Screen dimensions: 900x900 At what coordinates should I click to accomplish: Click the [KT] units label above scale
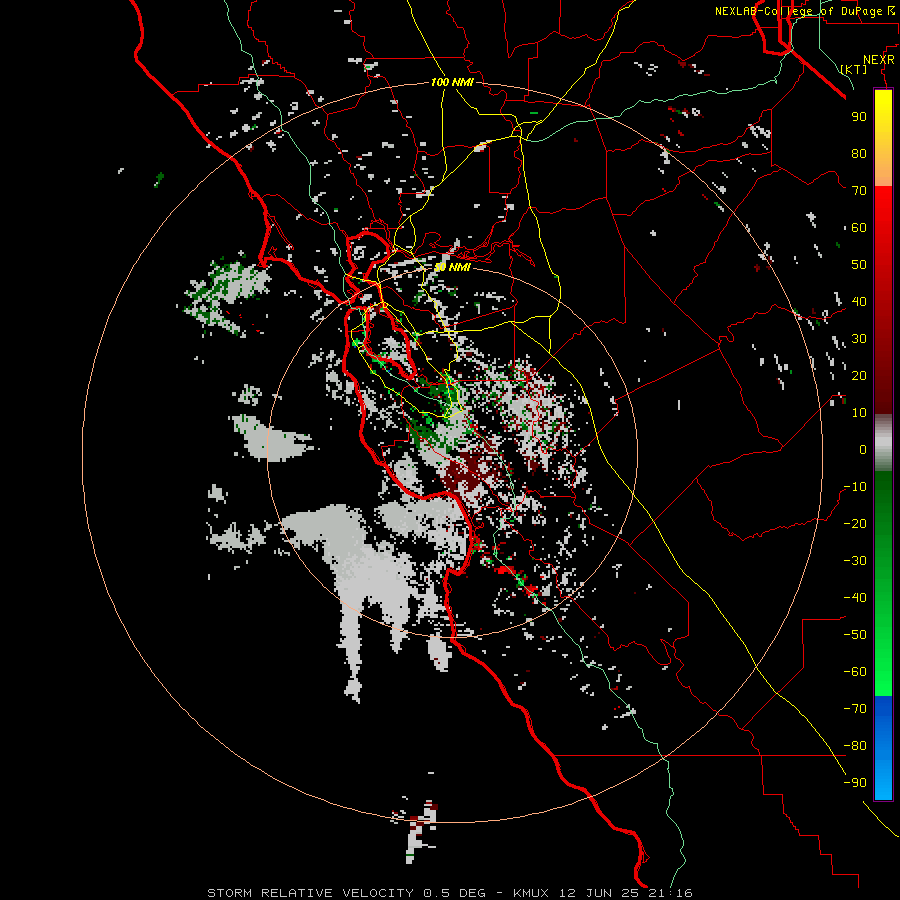click(x=853, y=69)
